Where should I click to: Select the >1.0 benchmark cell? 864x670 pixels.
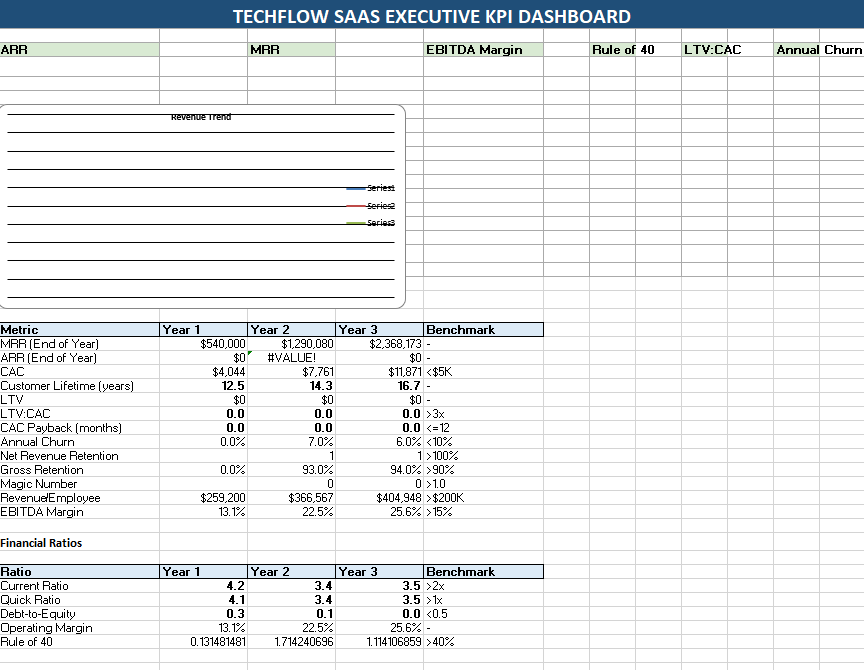click(x=483, y=484)
